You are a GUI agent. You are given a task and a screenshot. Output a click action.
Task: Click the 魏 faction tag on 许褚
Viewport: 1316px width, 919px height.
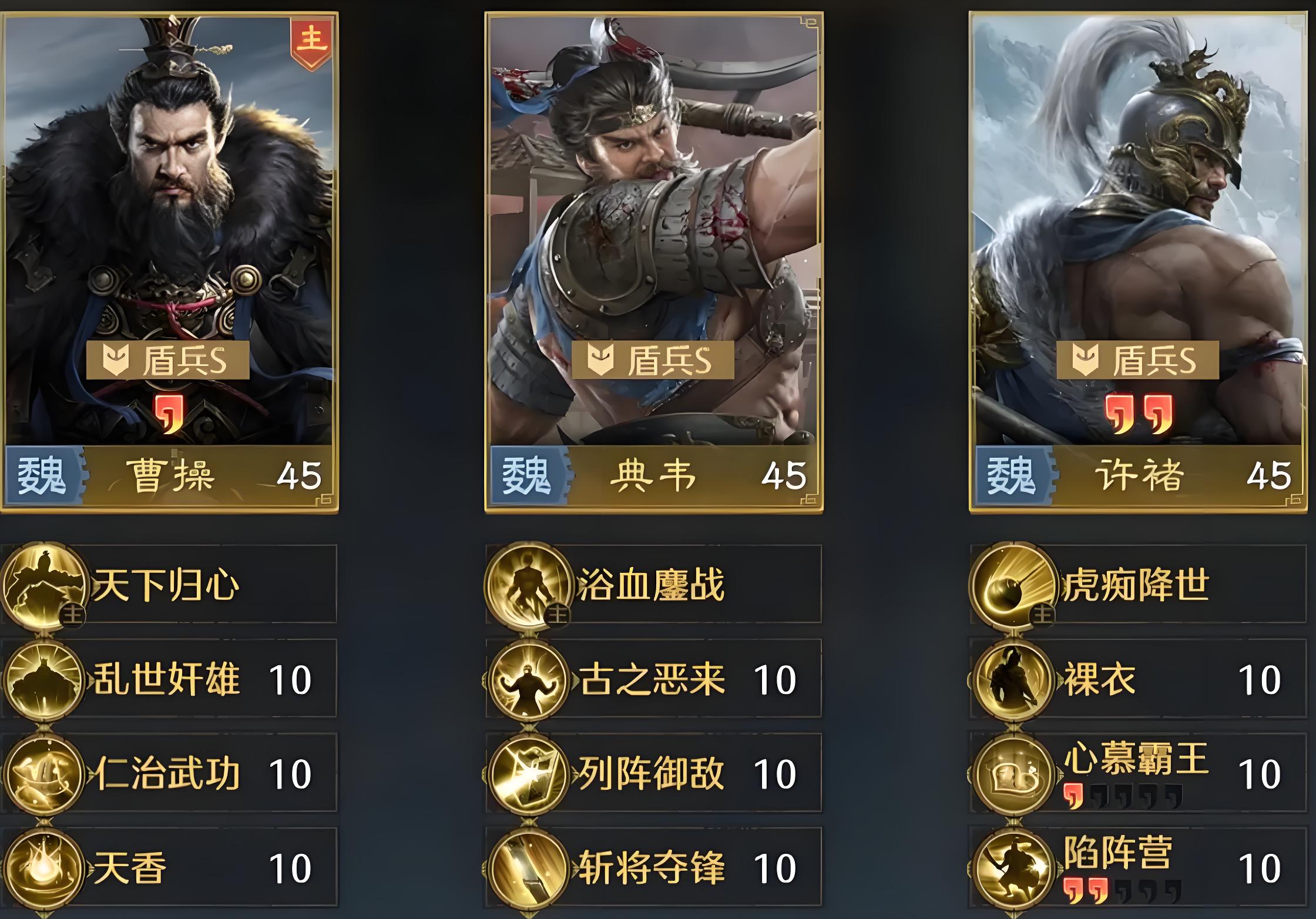click(1012, 475)
